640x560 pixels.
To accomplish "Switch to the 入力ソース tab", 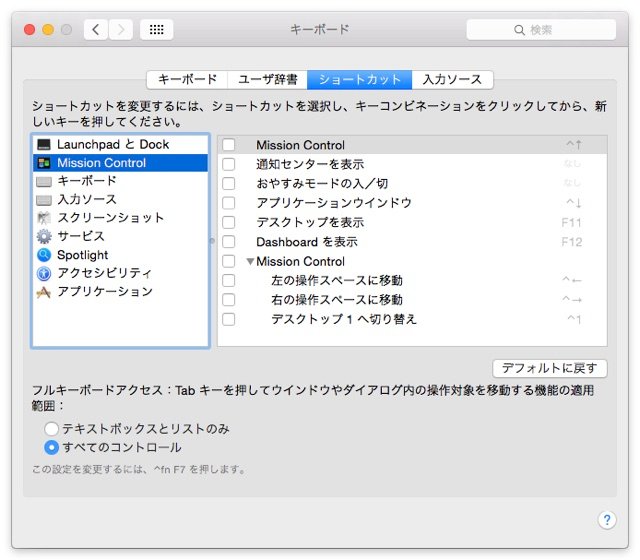I will coord(452,79).
